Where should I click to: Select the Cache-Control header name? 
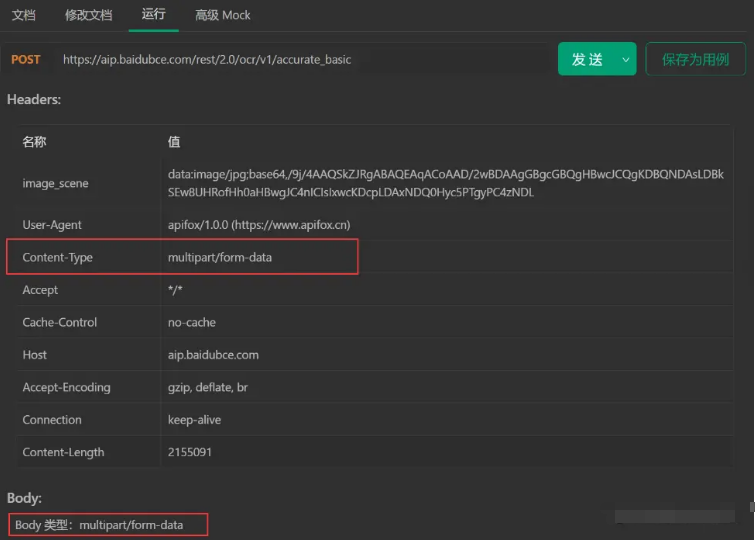tap(60, 322)
